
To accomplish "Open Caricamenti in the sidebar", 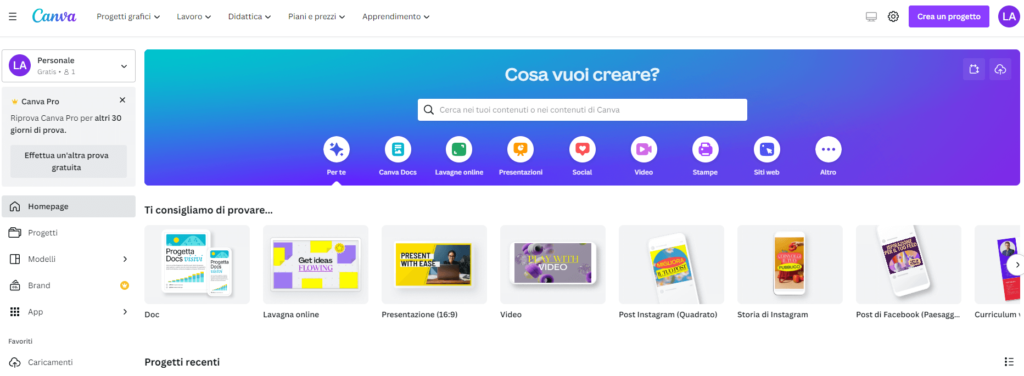I will point(69,362).
